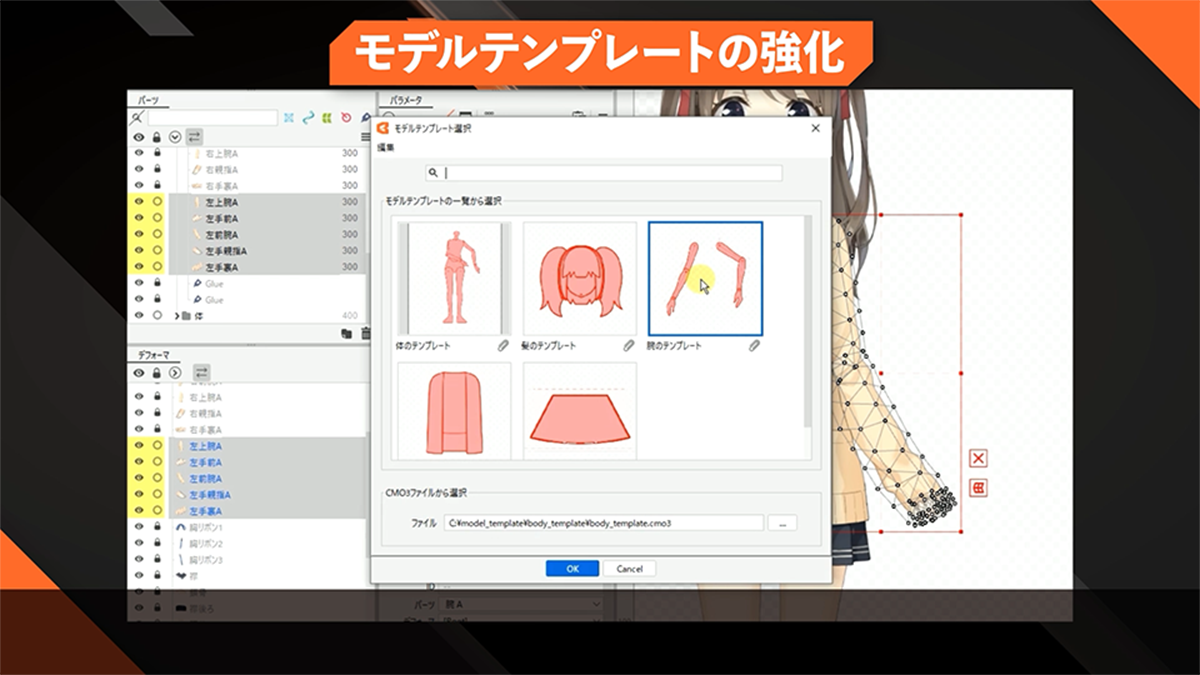Click the light-blue expand icon in parts toolbar
Viewport: 1200px width, 675px height.
289,118
